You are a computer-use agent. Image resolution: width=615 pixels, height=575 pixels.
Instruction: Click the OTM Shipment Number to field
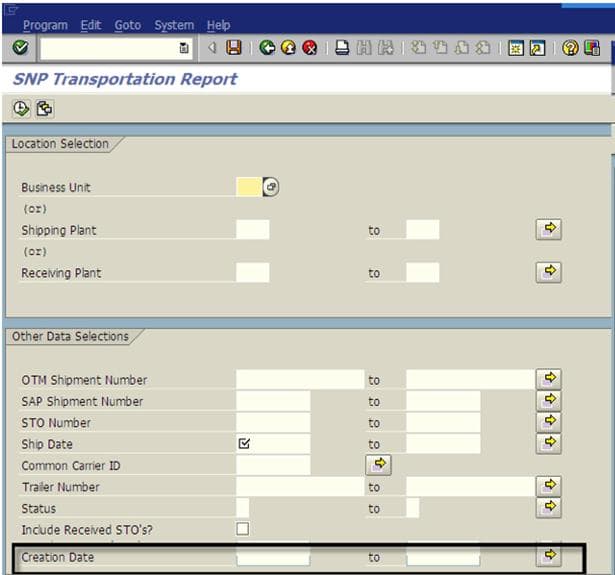pos(471,379)
